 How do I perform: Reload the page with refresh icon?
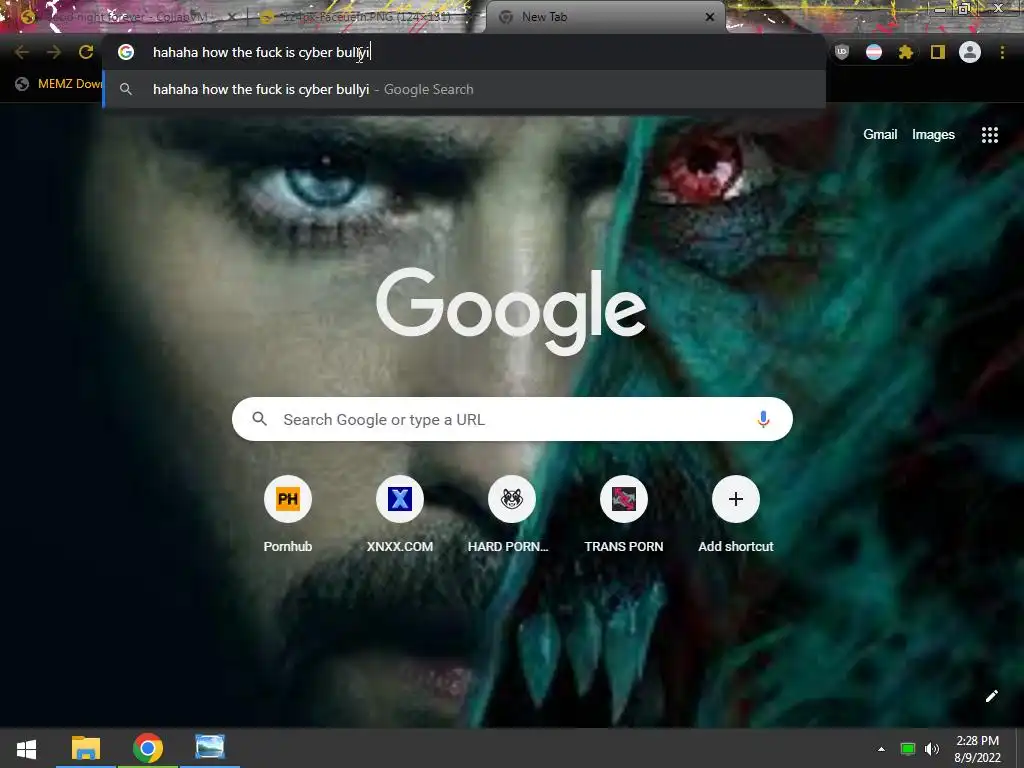tap(86, 52)
